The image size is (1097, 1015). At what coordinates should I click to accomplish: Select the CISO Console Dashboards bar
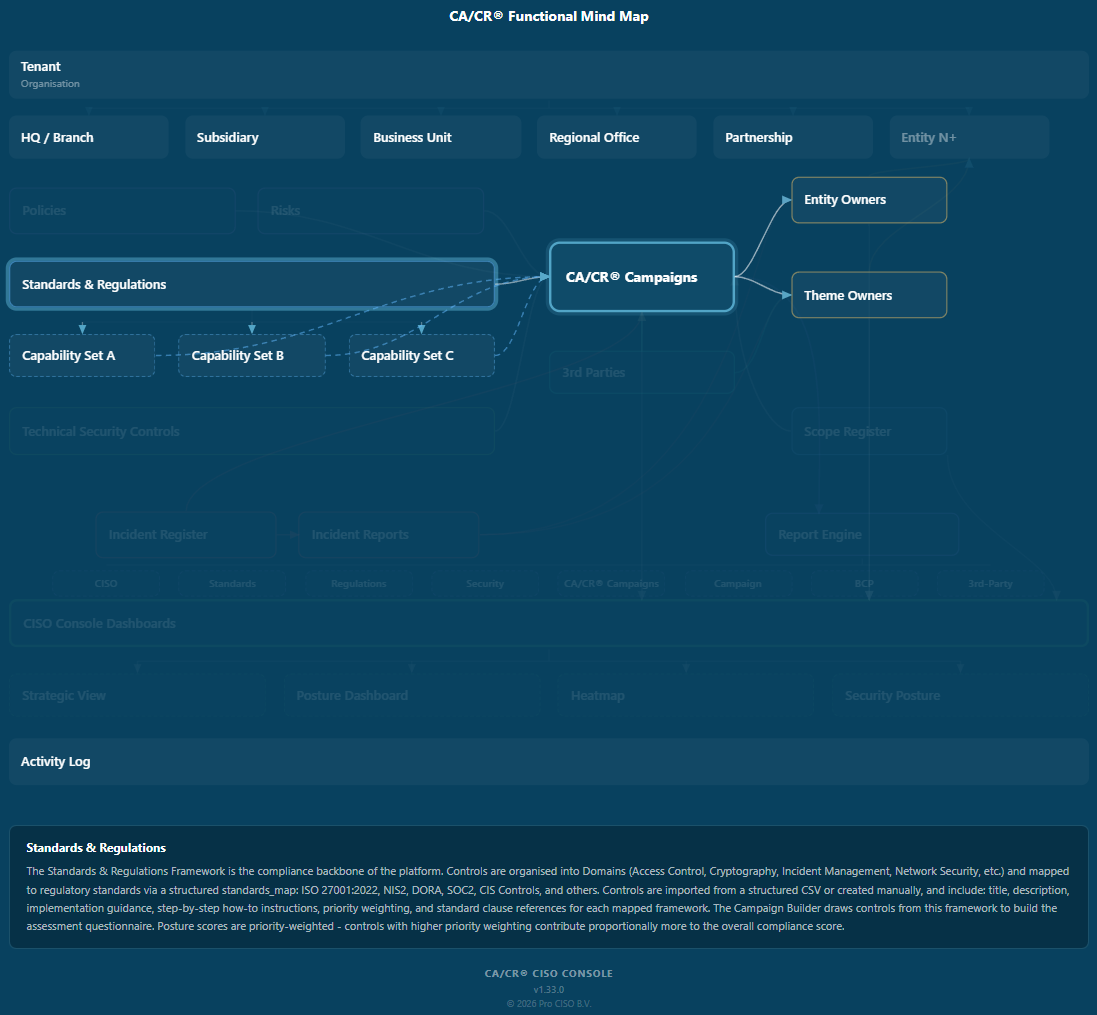coord(548,623)
